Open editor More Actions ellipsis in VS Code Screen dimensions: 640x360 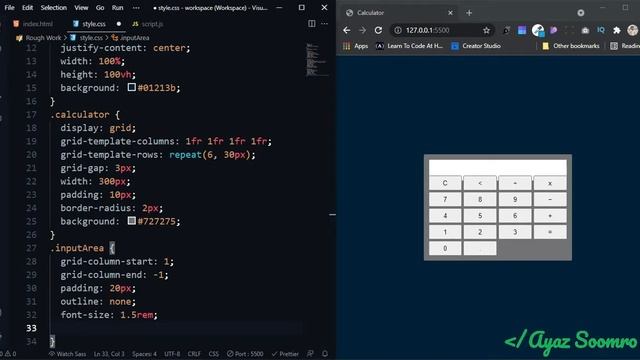(x=324, y=24)
